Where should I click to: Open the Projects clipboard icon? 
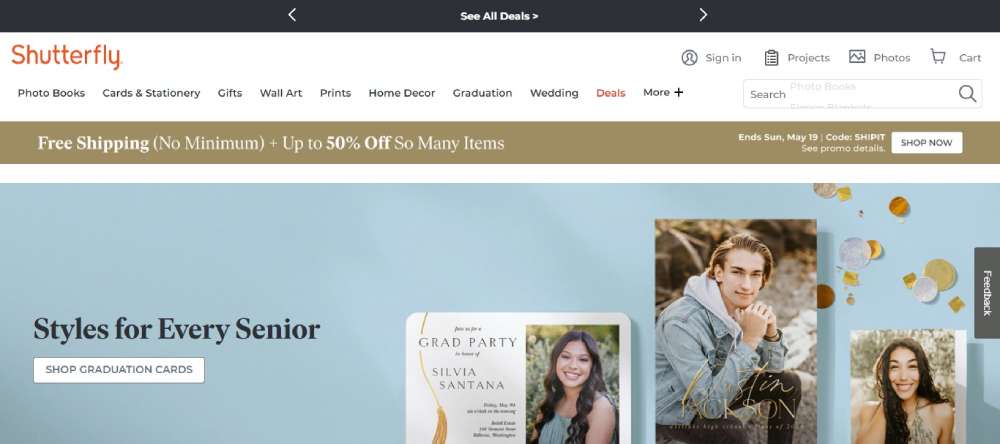click(x=771, y=57)
